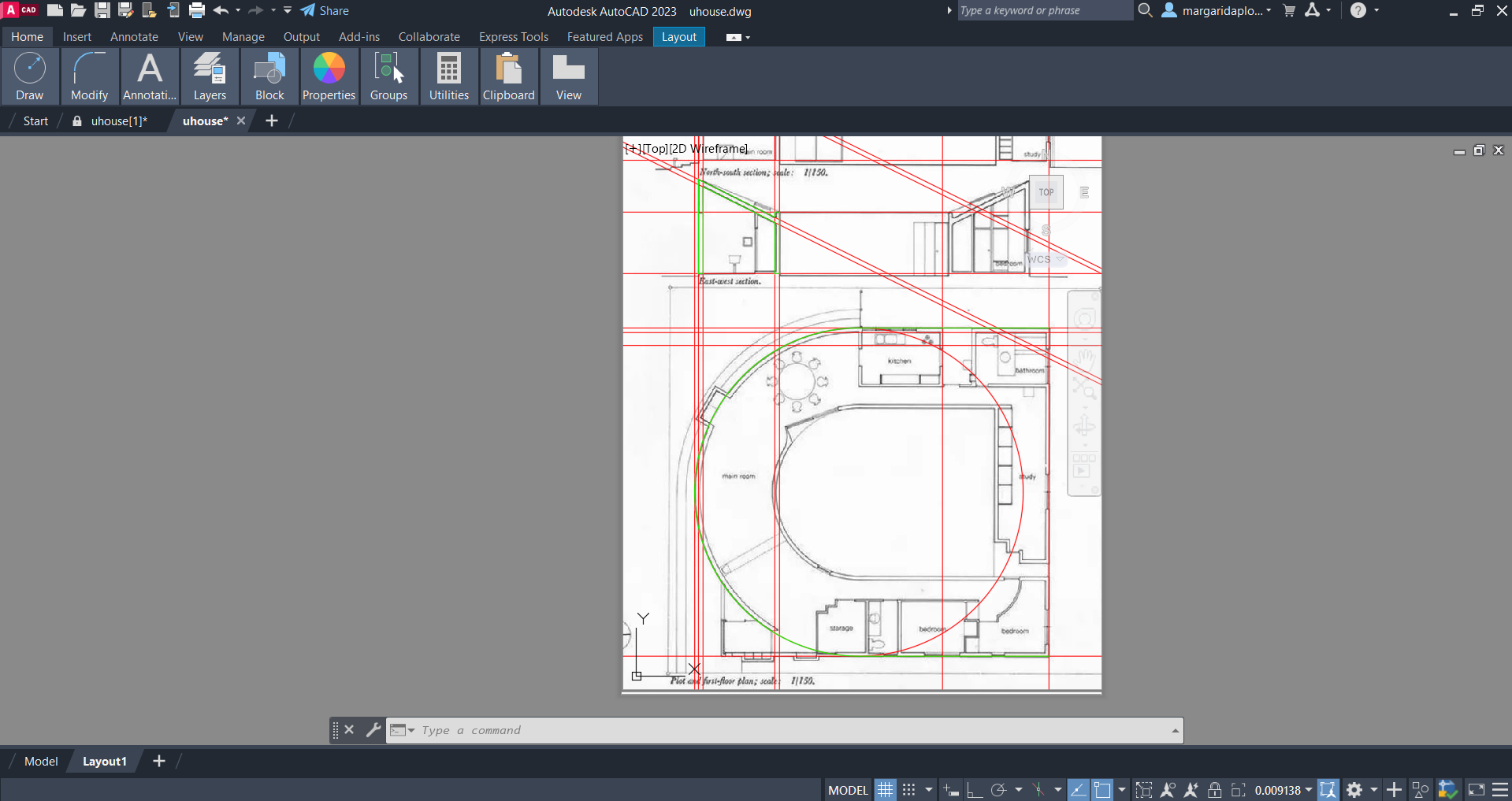Open a drawing file using the folder icon
The width and height of the screenshot is (1512, 801).
78,10
